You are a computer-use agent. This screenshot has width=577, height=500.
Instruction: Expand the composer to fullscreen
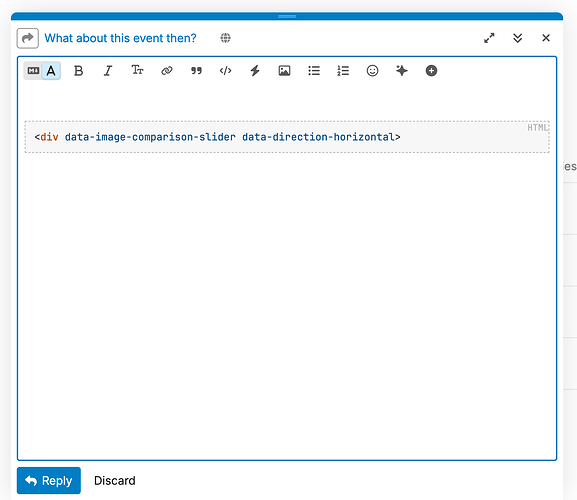489,38
